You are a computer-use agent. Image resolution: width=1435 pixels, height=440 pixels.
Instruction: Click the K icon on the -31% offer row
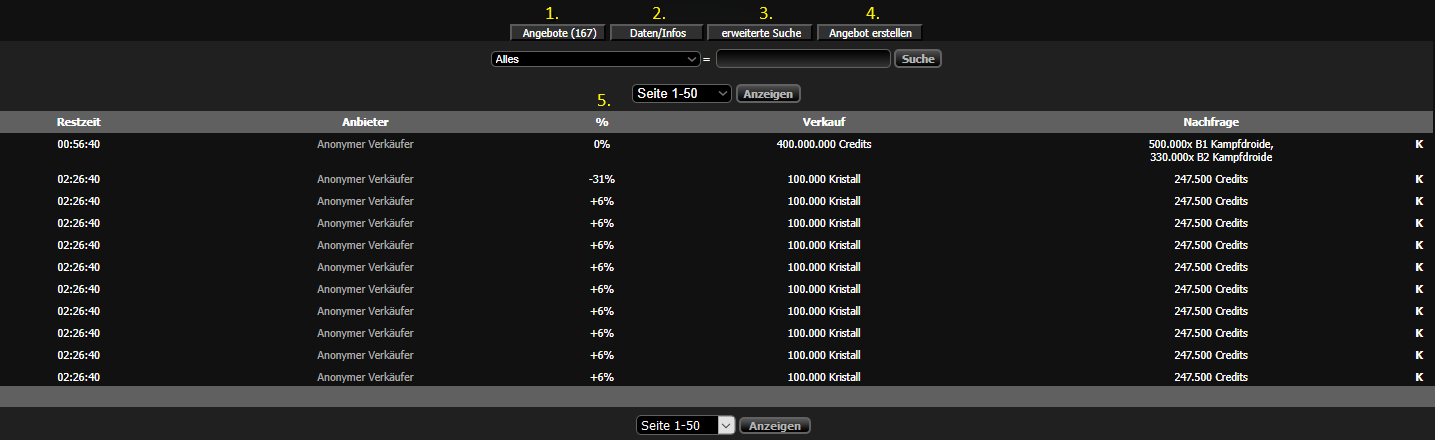click(x=1418, y=179)
